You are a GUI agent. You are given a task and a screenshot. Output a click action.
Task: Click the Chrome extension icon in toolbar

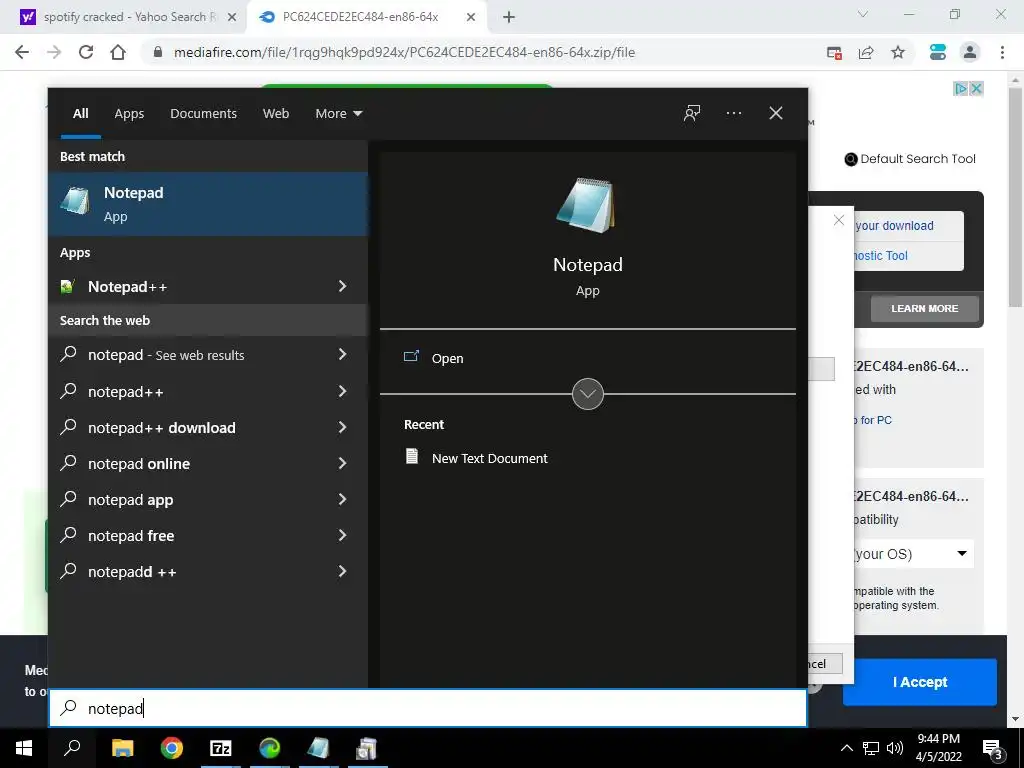click(x=938, y=52)
